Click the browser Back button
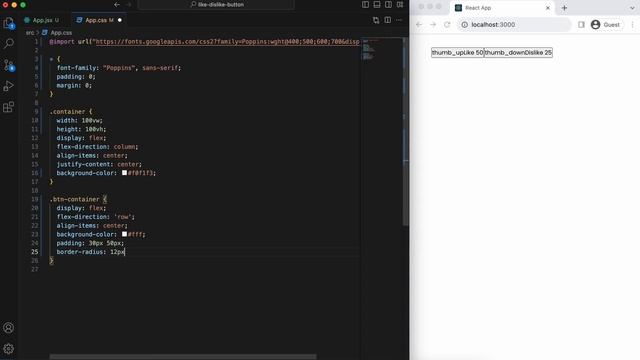 pos(419,24)
